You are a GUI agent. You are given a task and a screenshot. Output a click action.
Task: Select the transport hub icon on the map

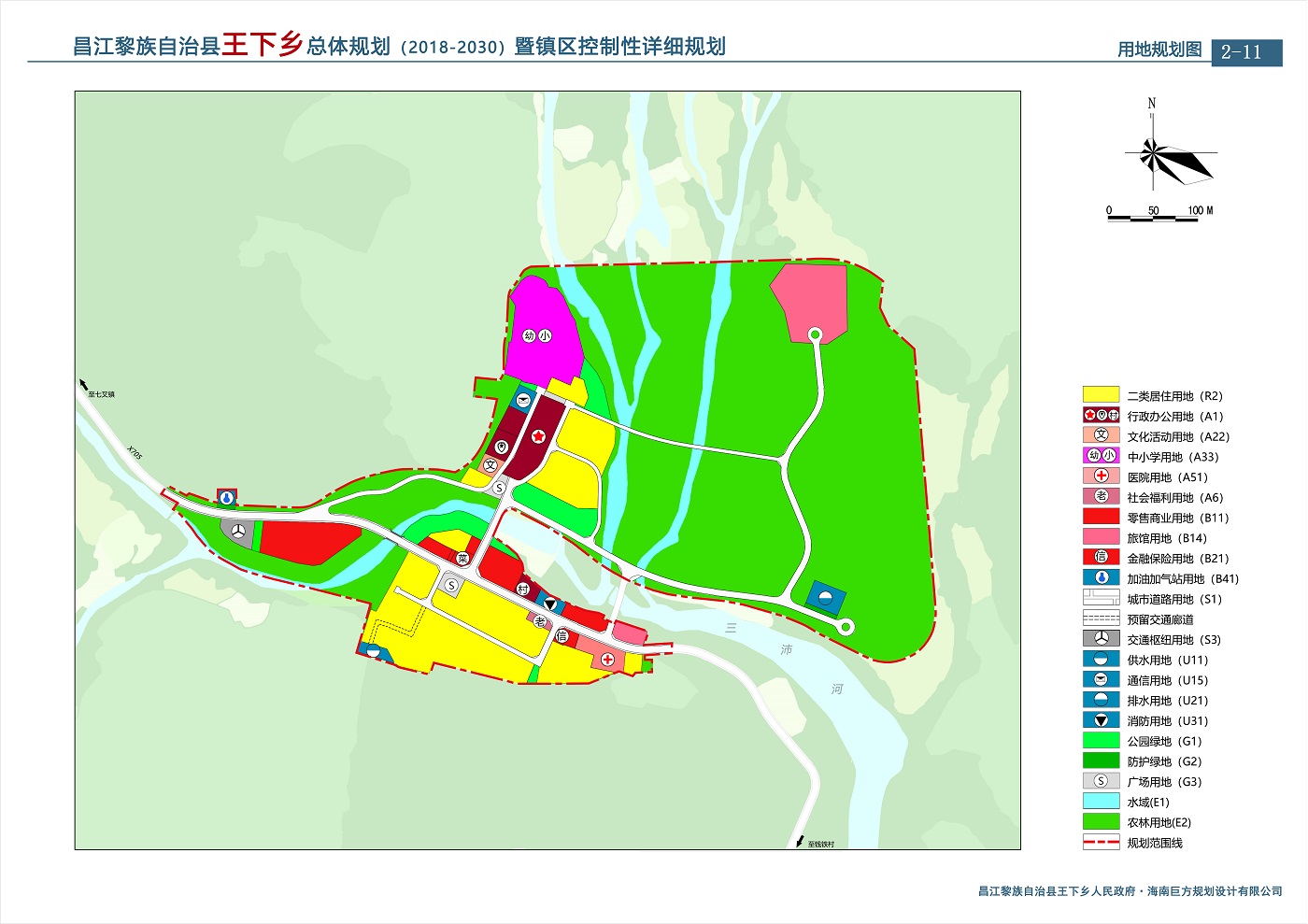[239, 532]
